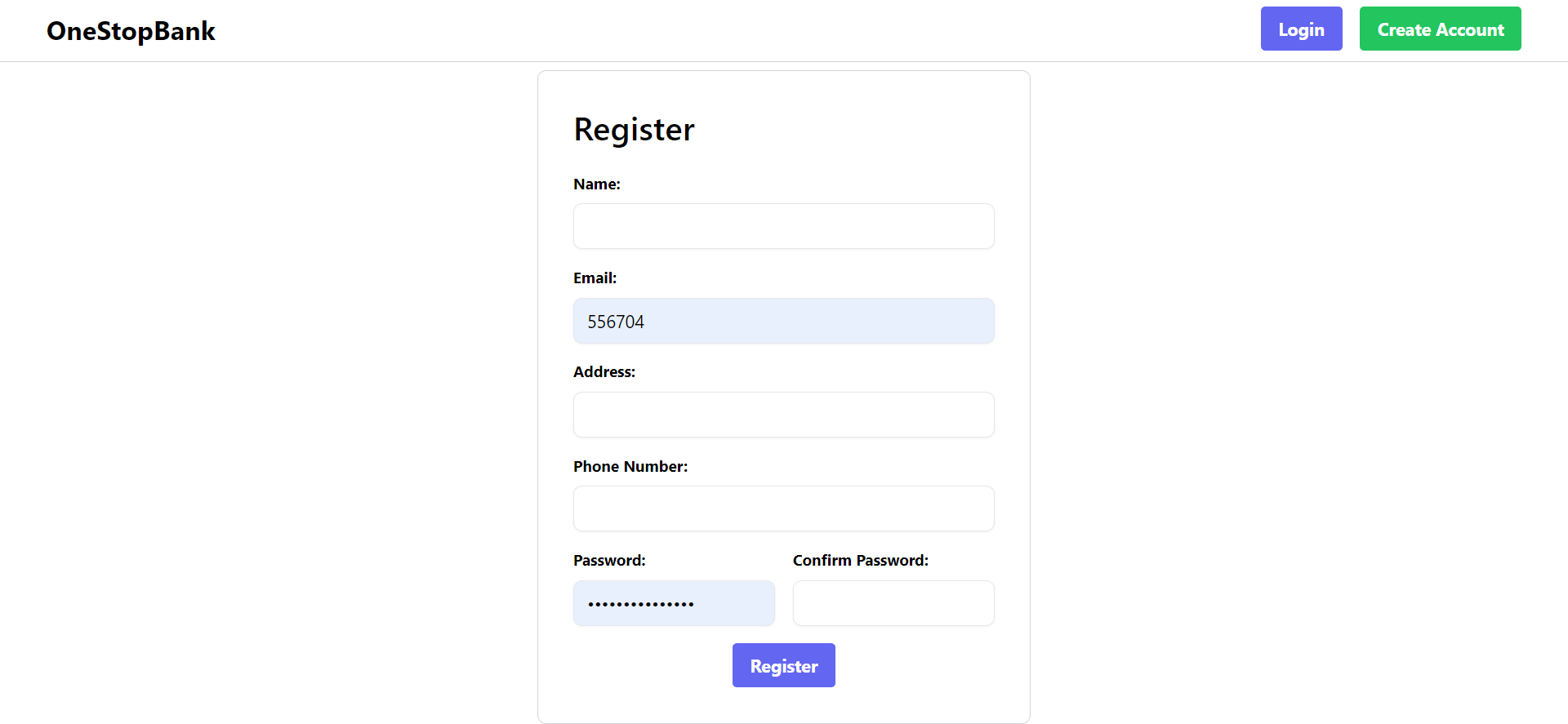Viewport: 1568px width, 724px height.
Task: Click the Address input box
Action: 782,415
